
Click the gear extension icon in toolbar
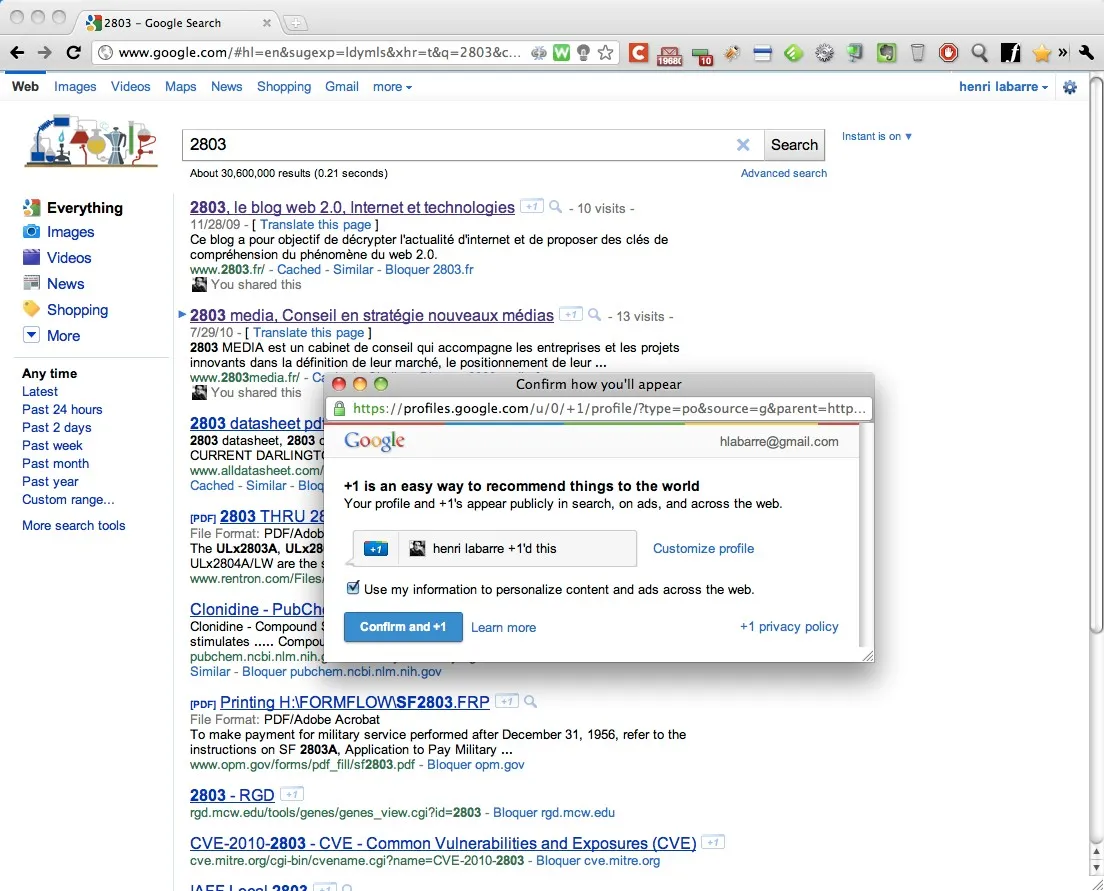pos(824,53)
